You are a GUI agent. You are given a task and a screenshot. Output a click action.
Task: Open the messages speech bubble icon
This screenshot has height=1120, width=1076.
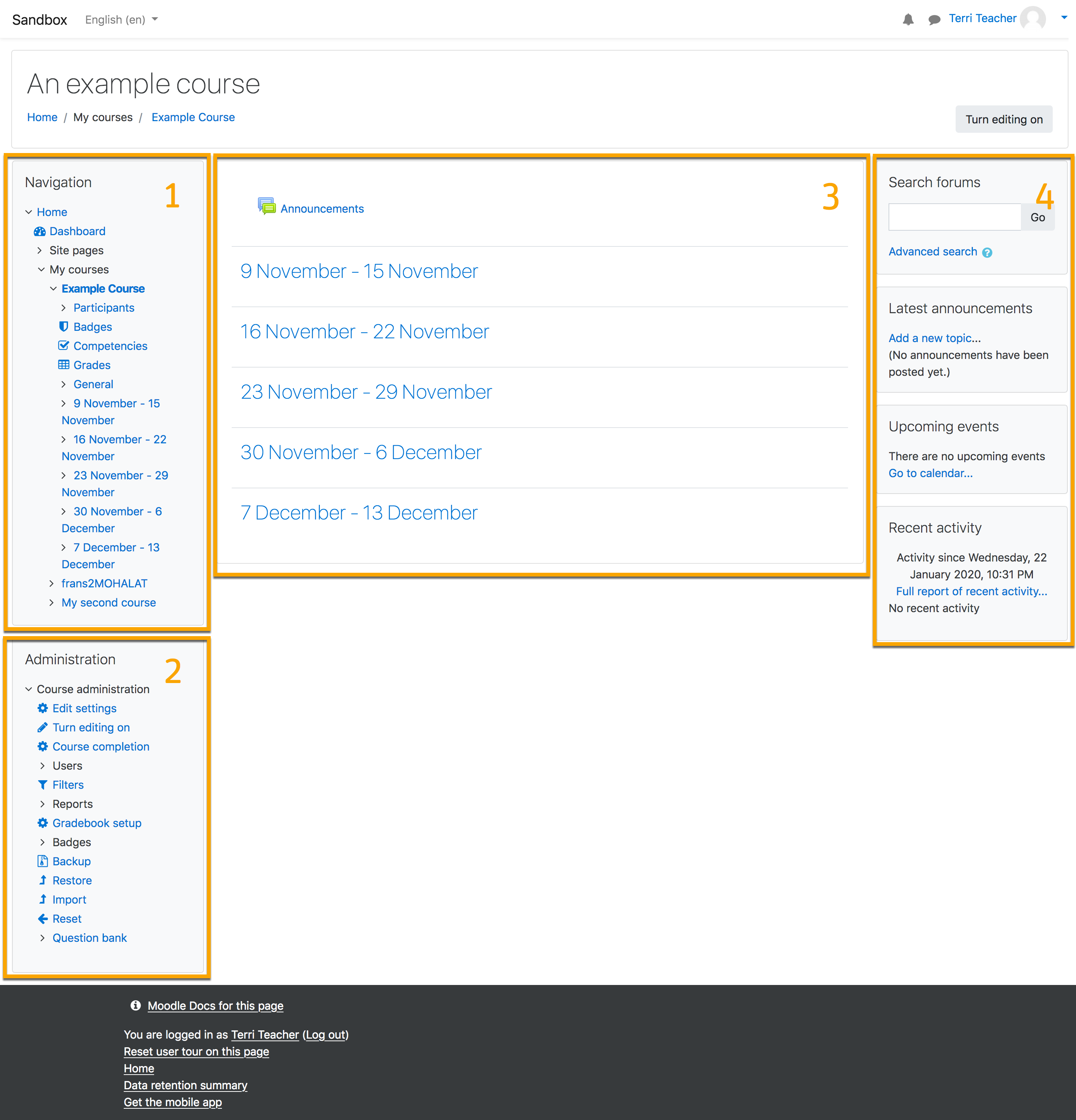pos(934,20)
